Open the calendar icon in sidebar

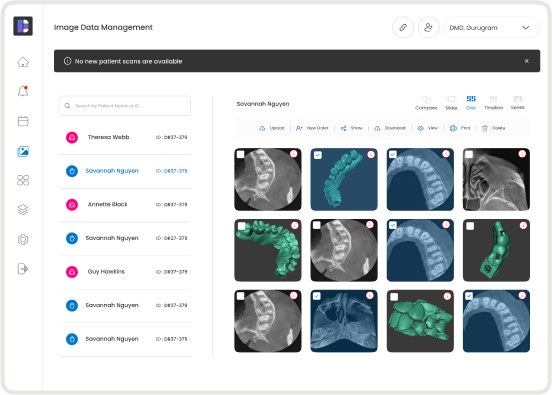23,121
